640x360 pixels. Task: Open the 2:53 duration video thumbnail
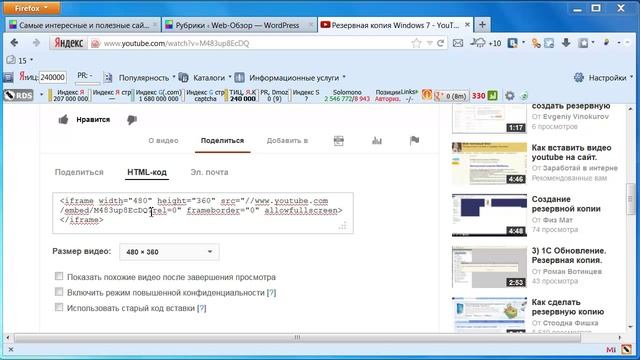[x=489, y=267]
